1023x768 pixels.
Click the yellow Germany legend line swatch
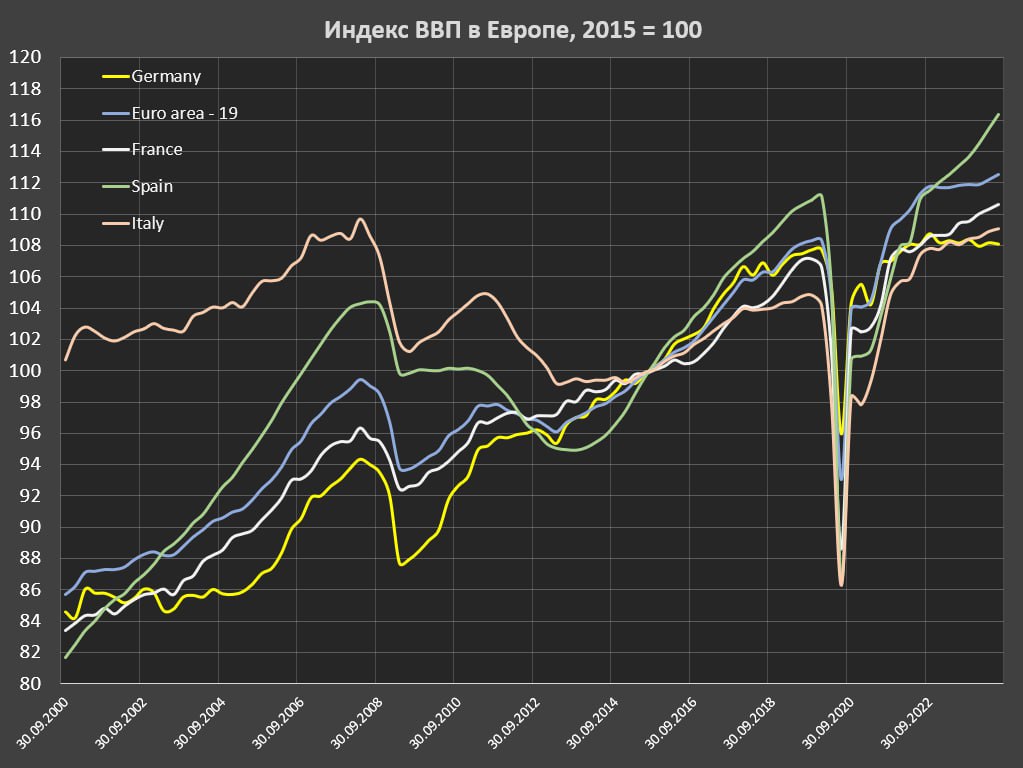click(116, 77)
